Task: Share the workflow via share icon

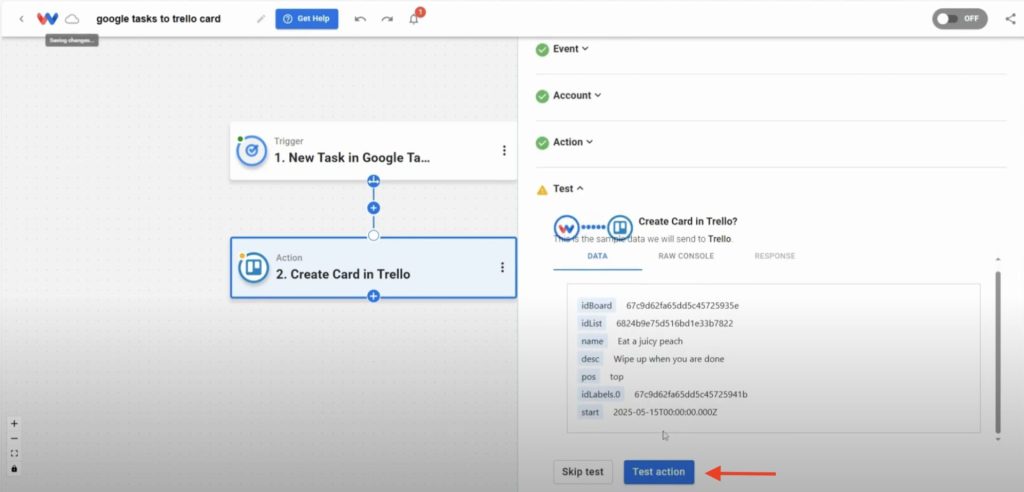Action: pyautogui.click(x=1010, y=18)
